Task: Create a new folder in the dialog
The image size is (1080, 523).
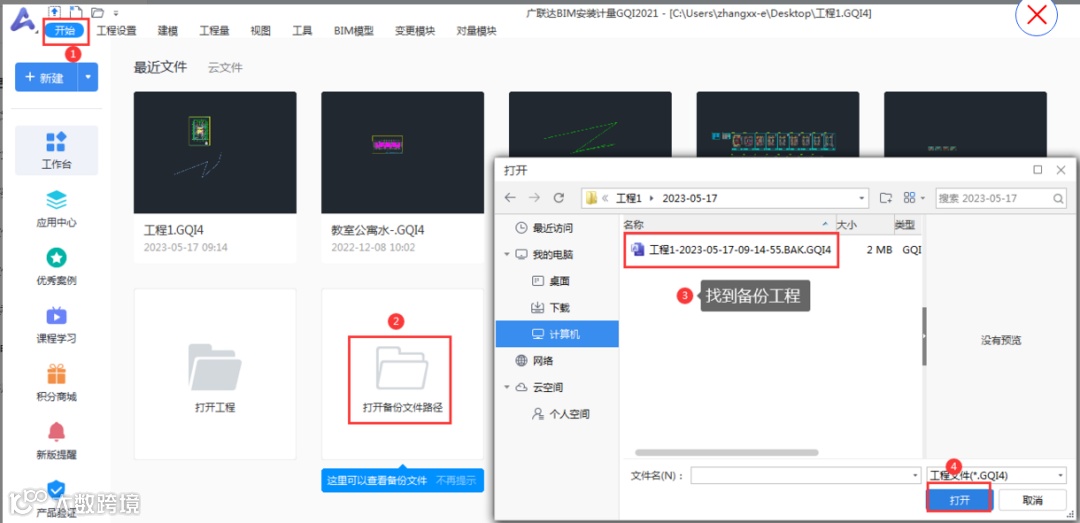Action: coord(886,198)
